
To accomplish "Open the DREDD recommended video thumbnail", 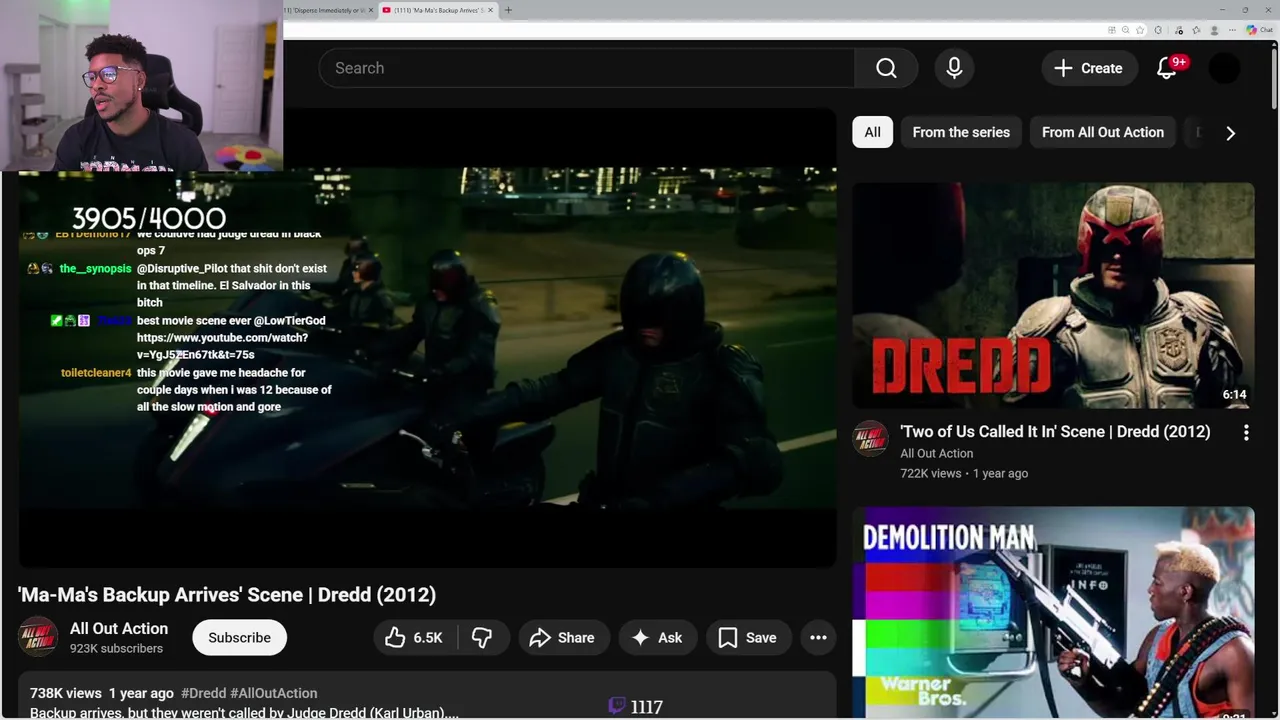I will pos(1053,295).
